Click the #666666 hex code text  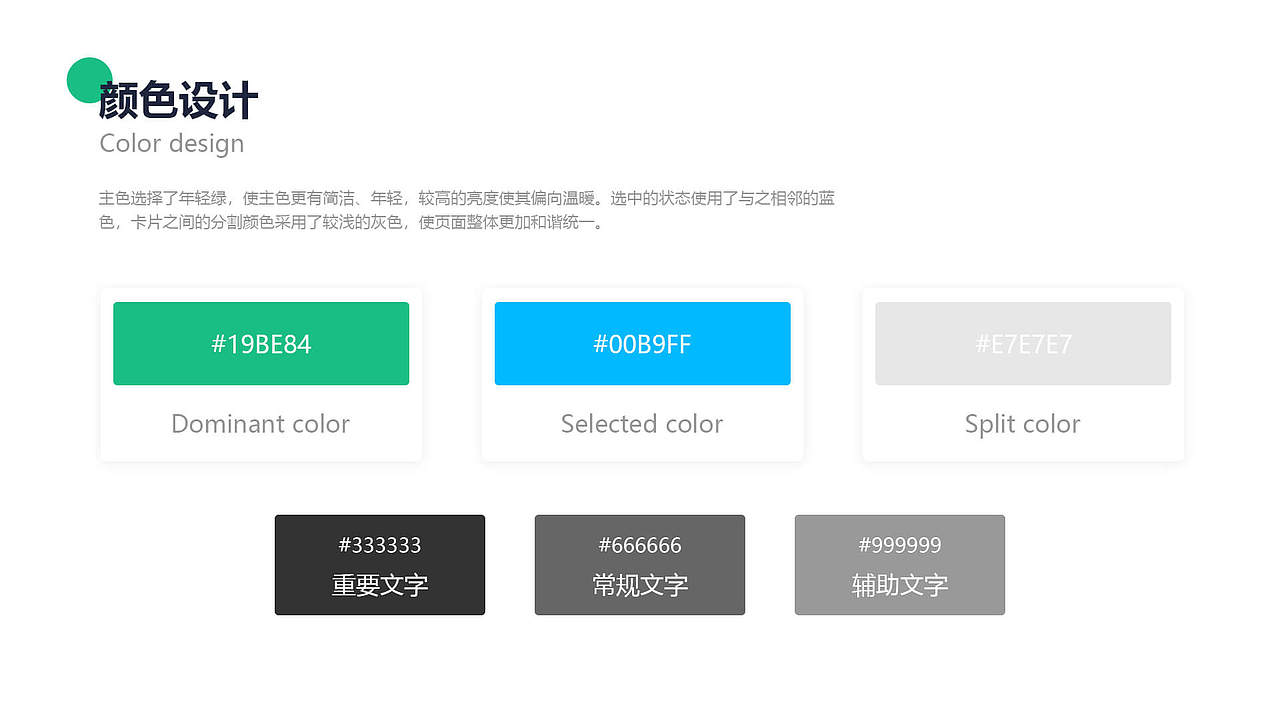click(x=640, y=545)
